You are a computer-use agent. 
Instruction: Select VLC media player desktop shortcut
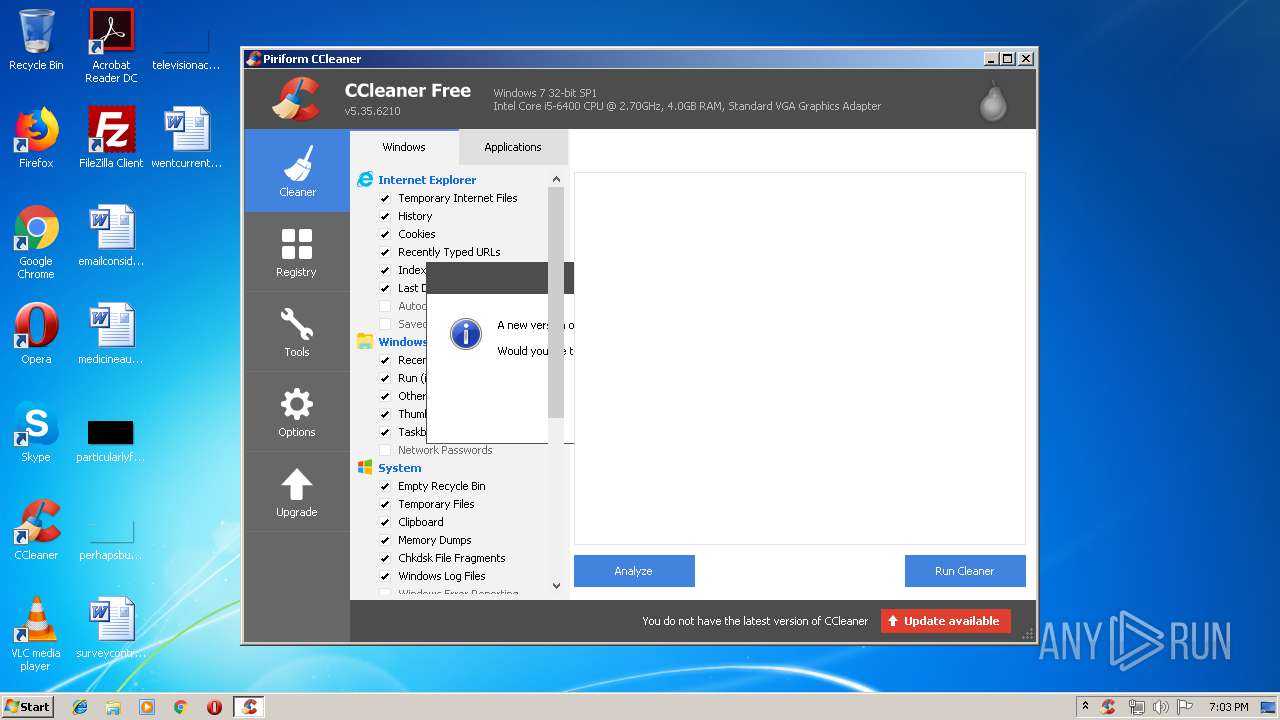coord(36,634)
